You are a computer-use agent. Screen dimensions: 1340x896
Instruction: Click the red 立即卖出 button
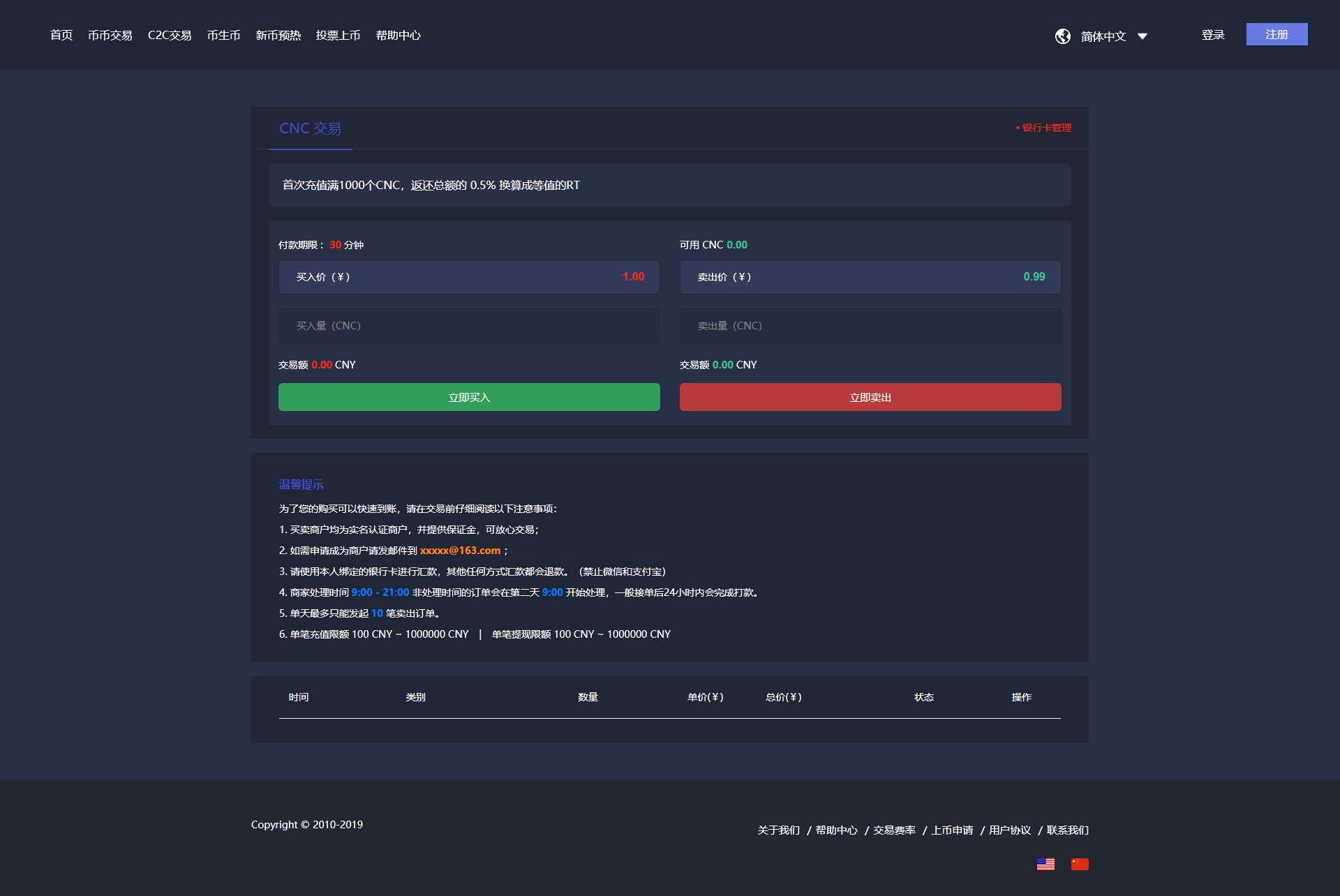click(870, 397)
